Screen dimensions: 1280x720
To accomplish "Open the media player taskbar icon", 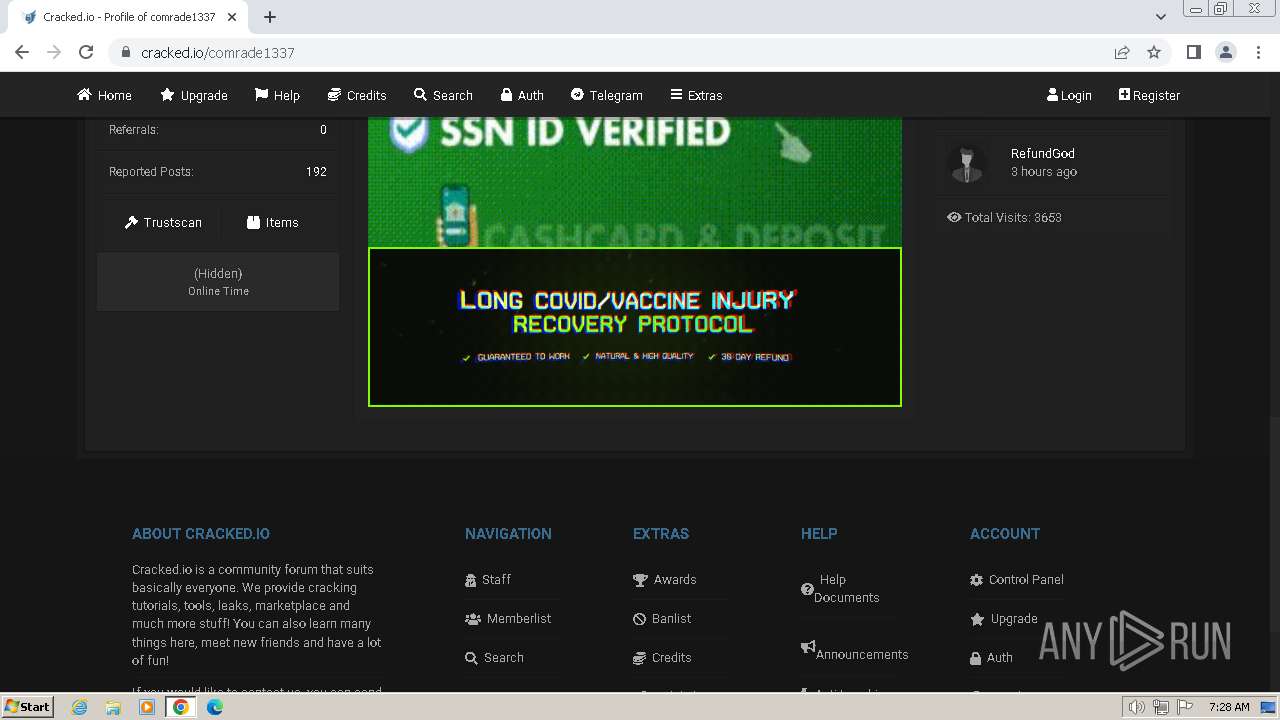I will [147, 707].
